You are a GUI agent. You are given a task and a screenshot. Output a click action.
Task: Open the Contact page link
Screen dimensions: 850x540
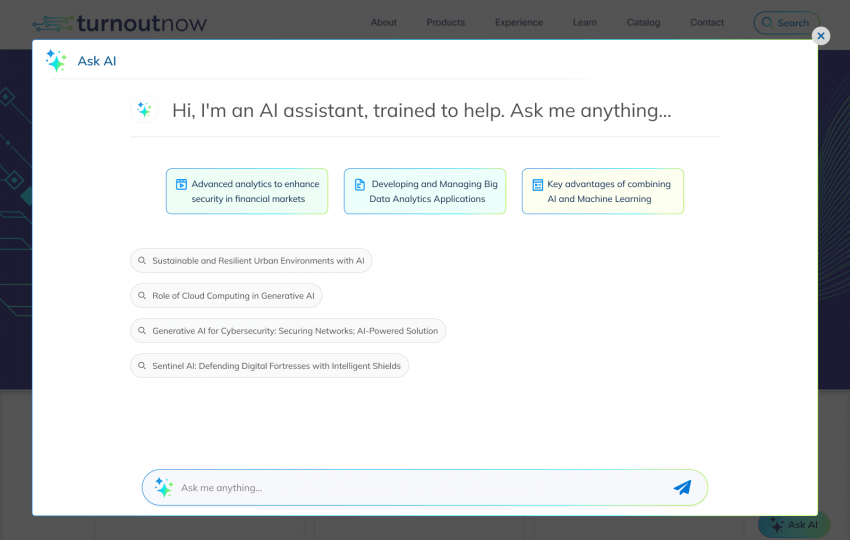(x=707, y=22)
